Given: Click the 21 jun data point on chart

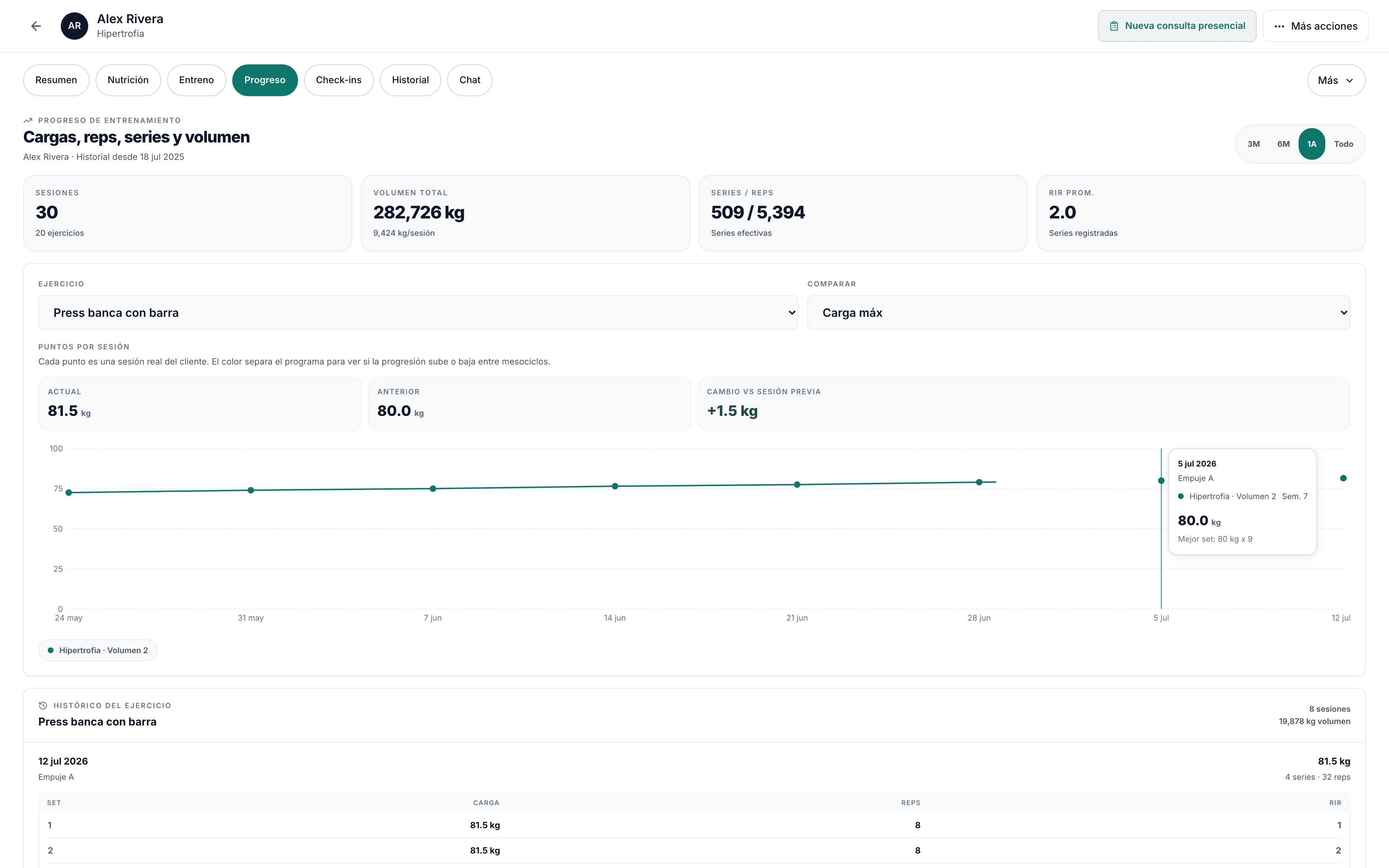Looking at the screenshot, I should pos(797,485).
